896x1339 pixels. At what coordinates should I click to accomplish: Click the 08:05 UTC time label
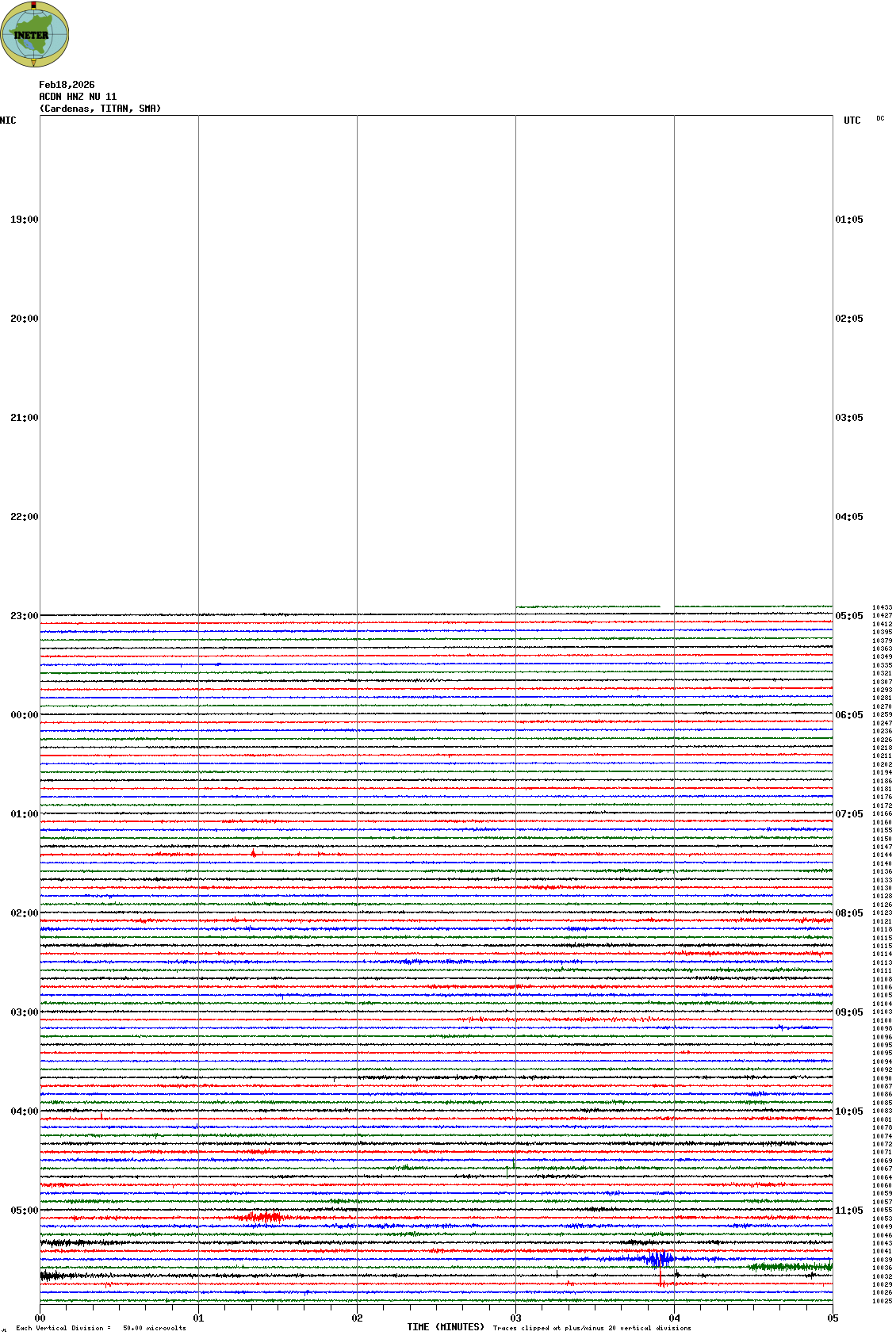tap(849, 913)
